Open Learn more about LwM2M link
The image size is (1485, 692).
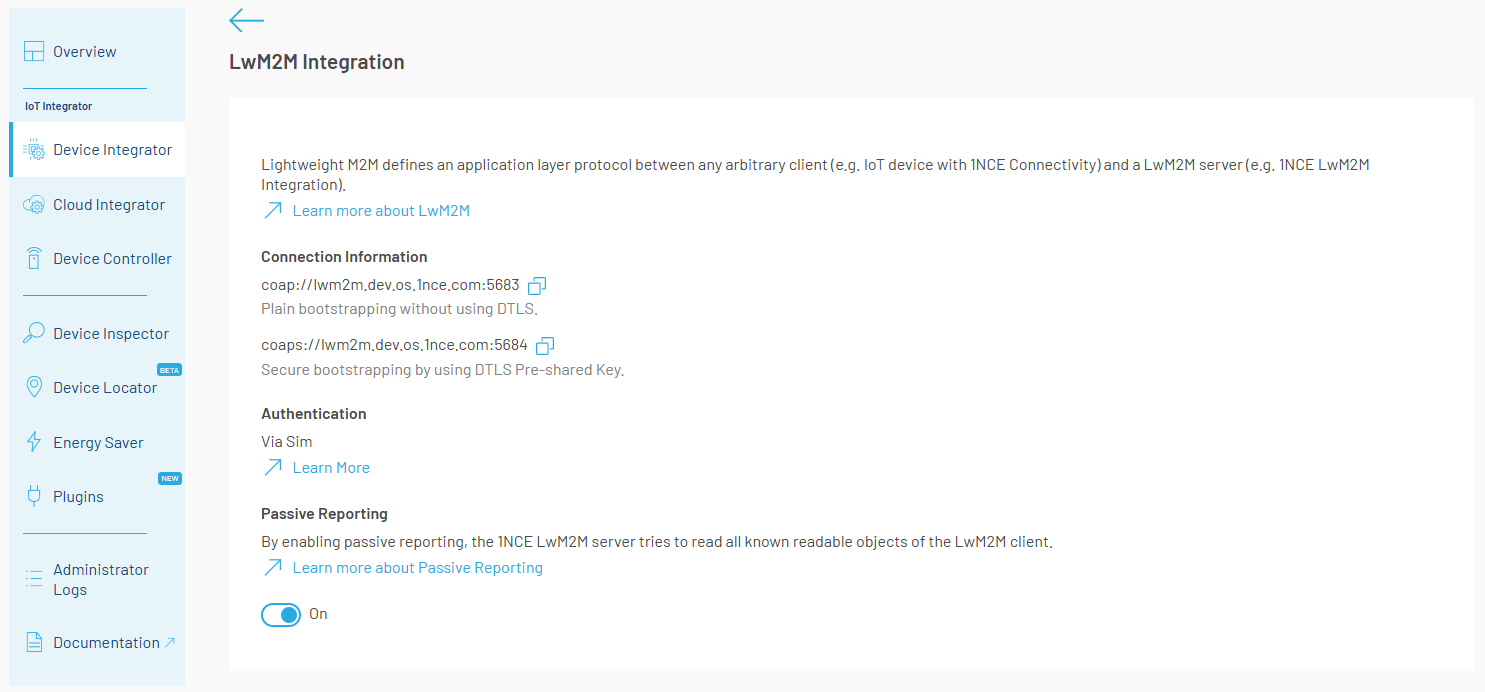click(x=380, y=210)
